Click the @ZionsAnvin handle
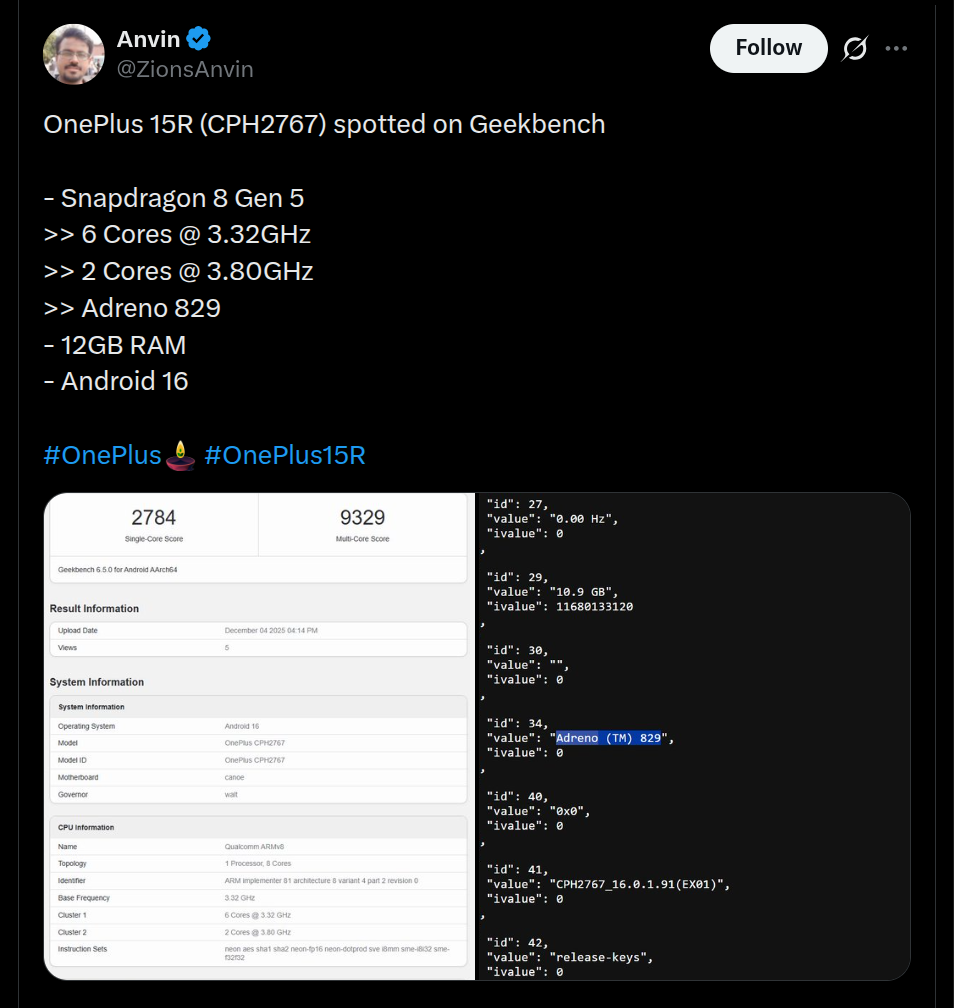Viewport: 954px width, 1008px height. [x=185, y=69]
